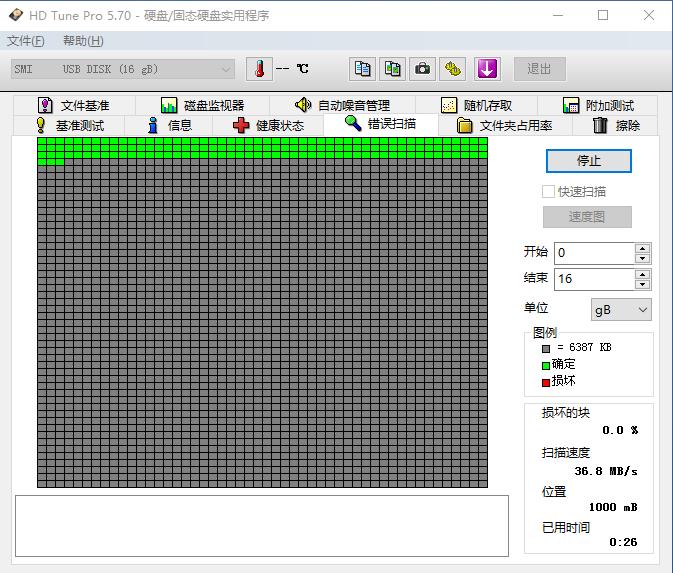Expand the SMI USB DISK drive dropdown
The width and height of the screenshot is (673, 573).
pyautogui.click(x=123, y=69)
